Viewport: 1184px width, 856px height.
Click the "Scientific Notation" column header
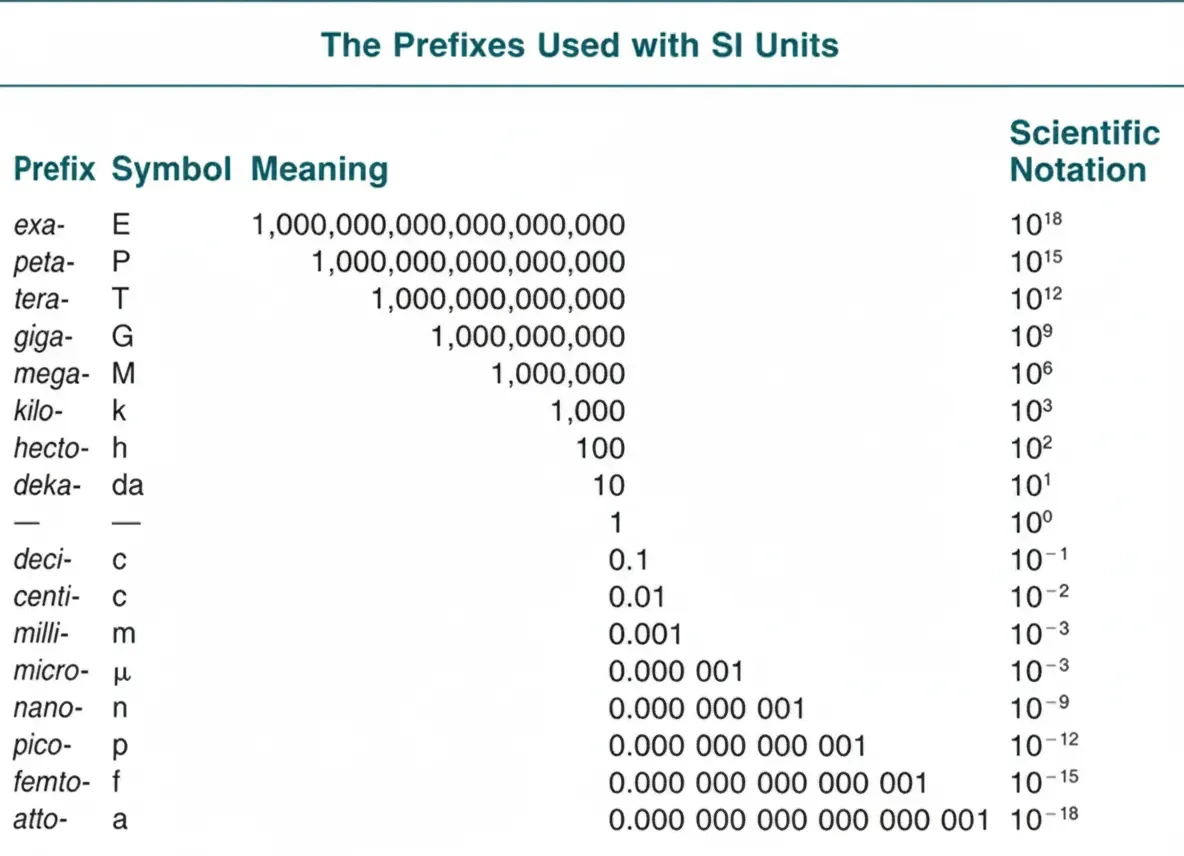[1084, 151]
